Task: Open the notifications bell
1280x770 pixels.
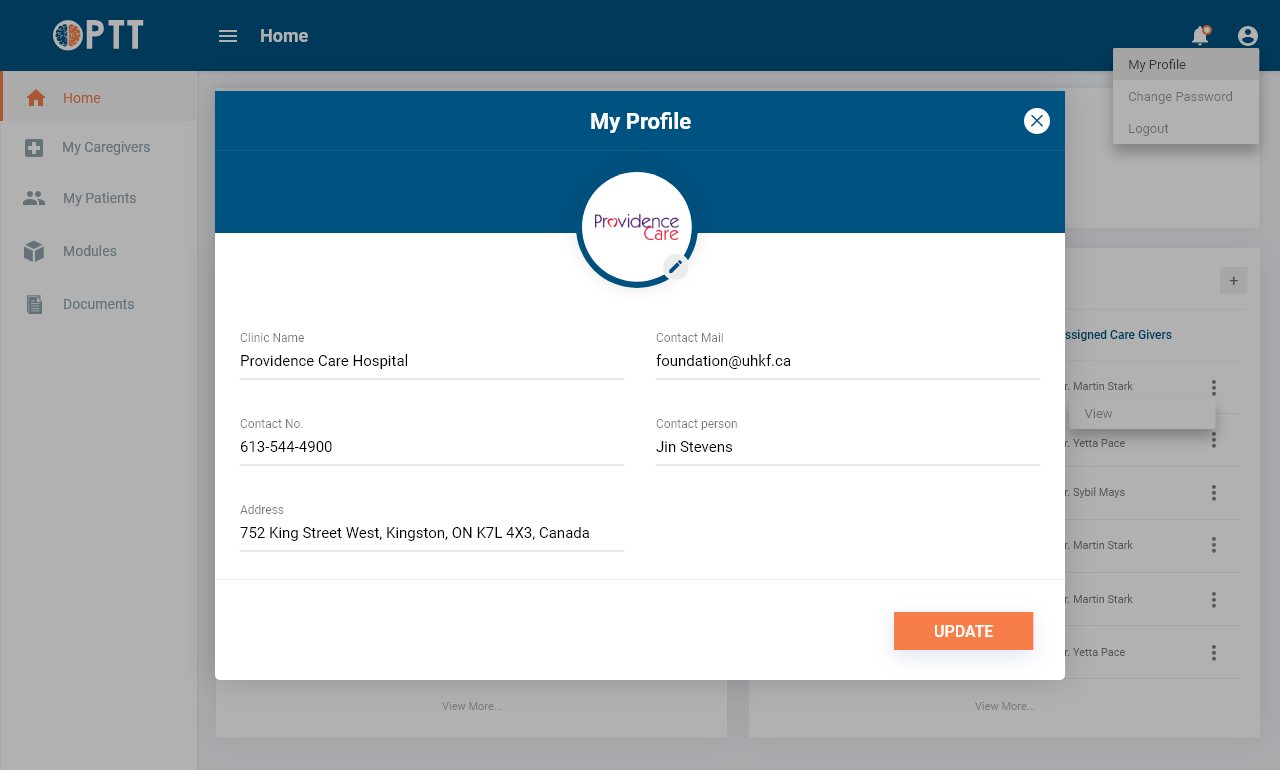Action: 1200,36
